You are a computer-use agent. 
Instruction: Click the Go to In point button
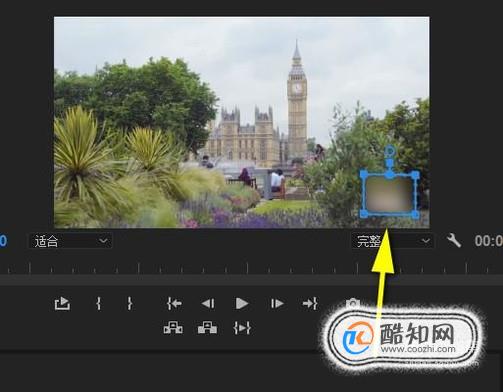tap(174, 304)
